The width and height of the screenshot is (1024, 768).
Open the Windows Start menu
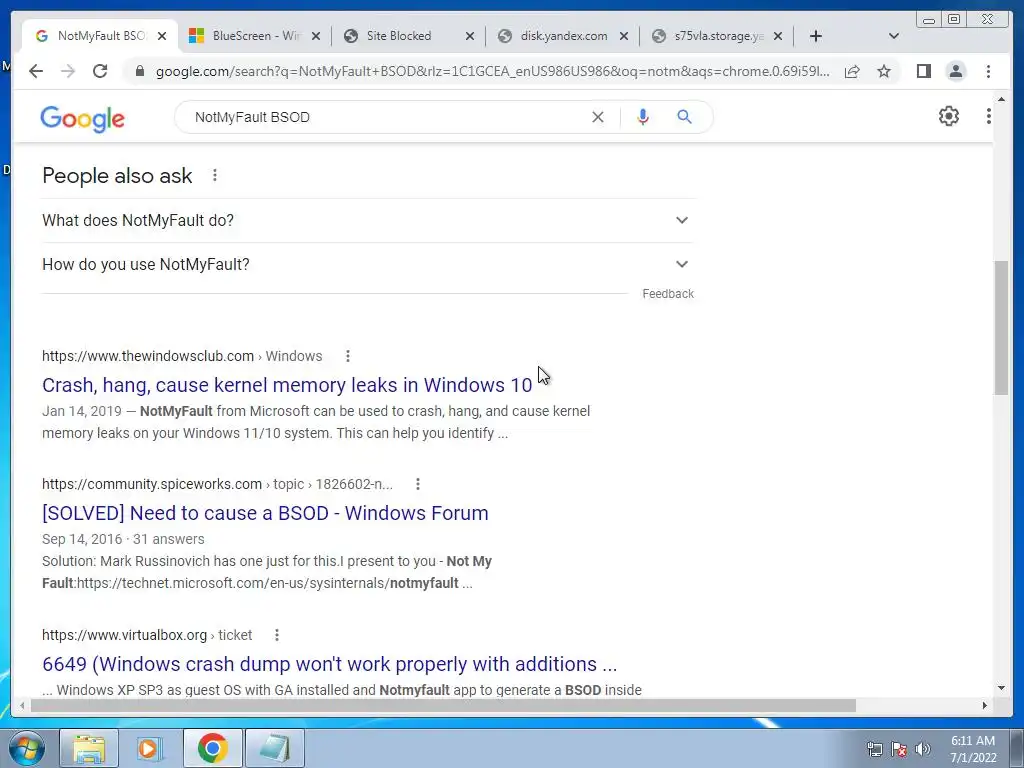(x=27, y=748)
